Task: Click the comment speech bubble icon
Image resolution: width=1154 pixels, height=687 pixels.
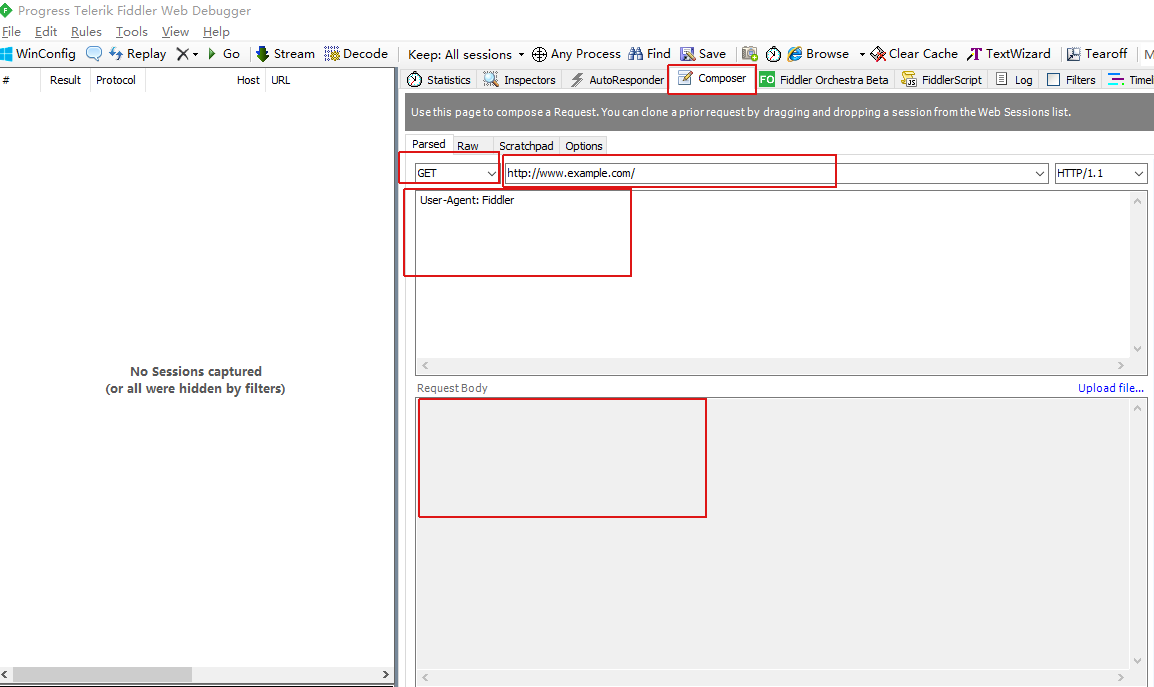Action: click(94, 54)
